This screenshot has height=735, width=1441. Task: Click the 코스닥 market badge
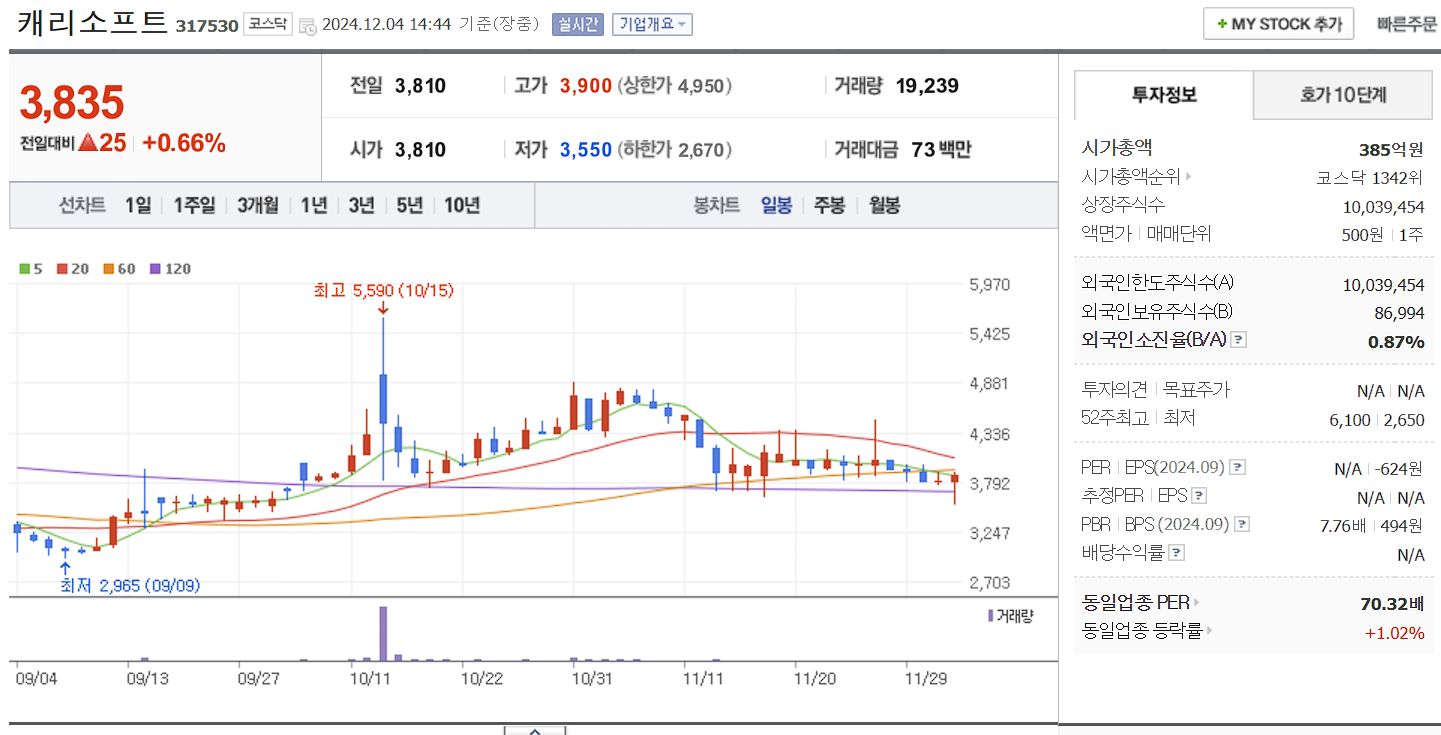pyautogui.click(x=268, y=24)
